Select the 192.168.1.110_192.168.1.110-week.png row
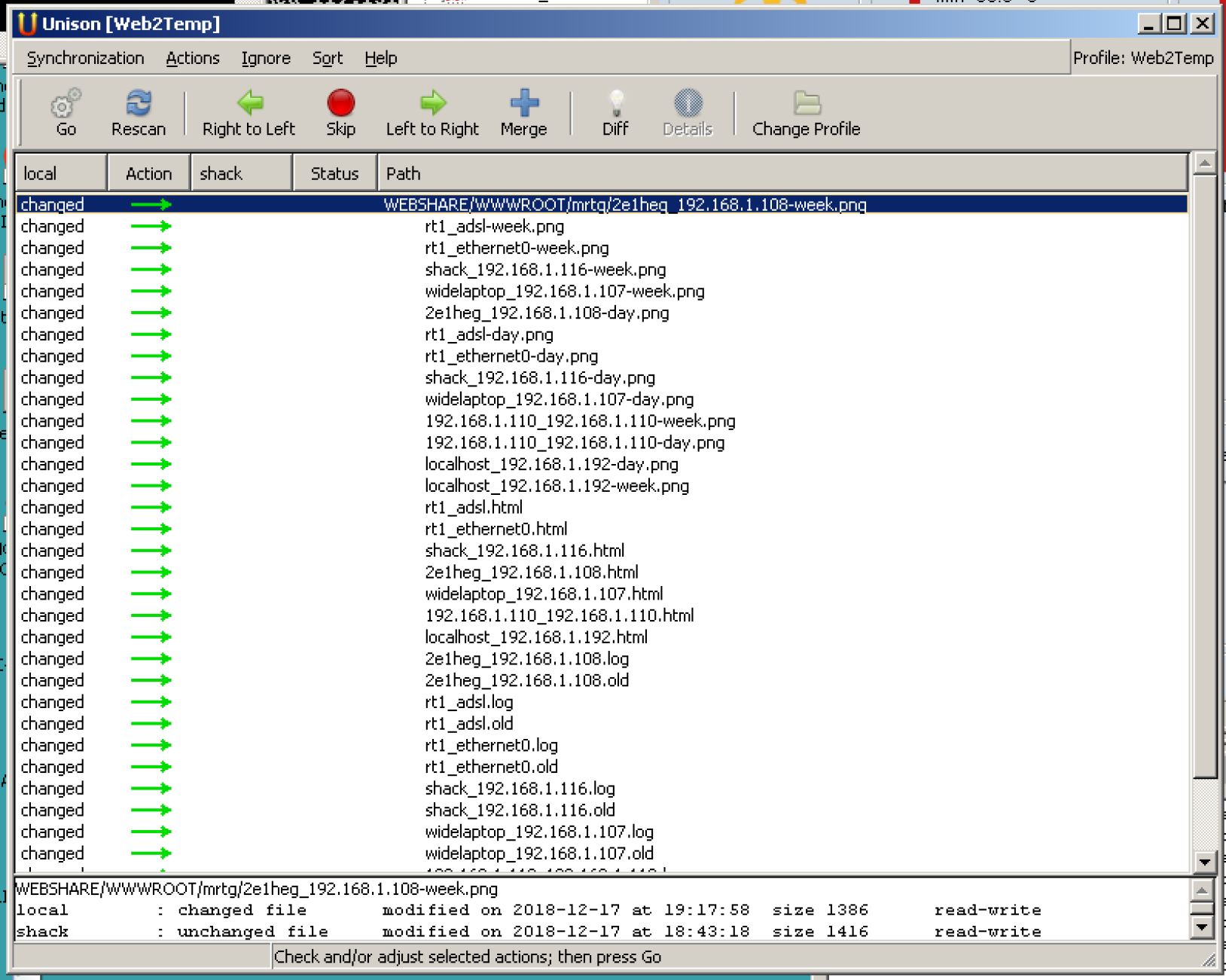 coord(602,421)
